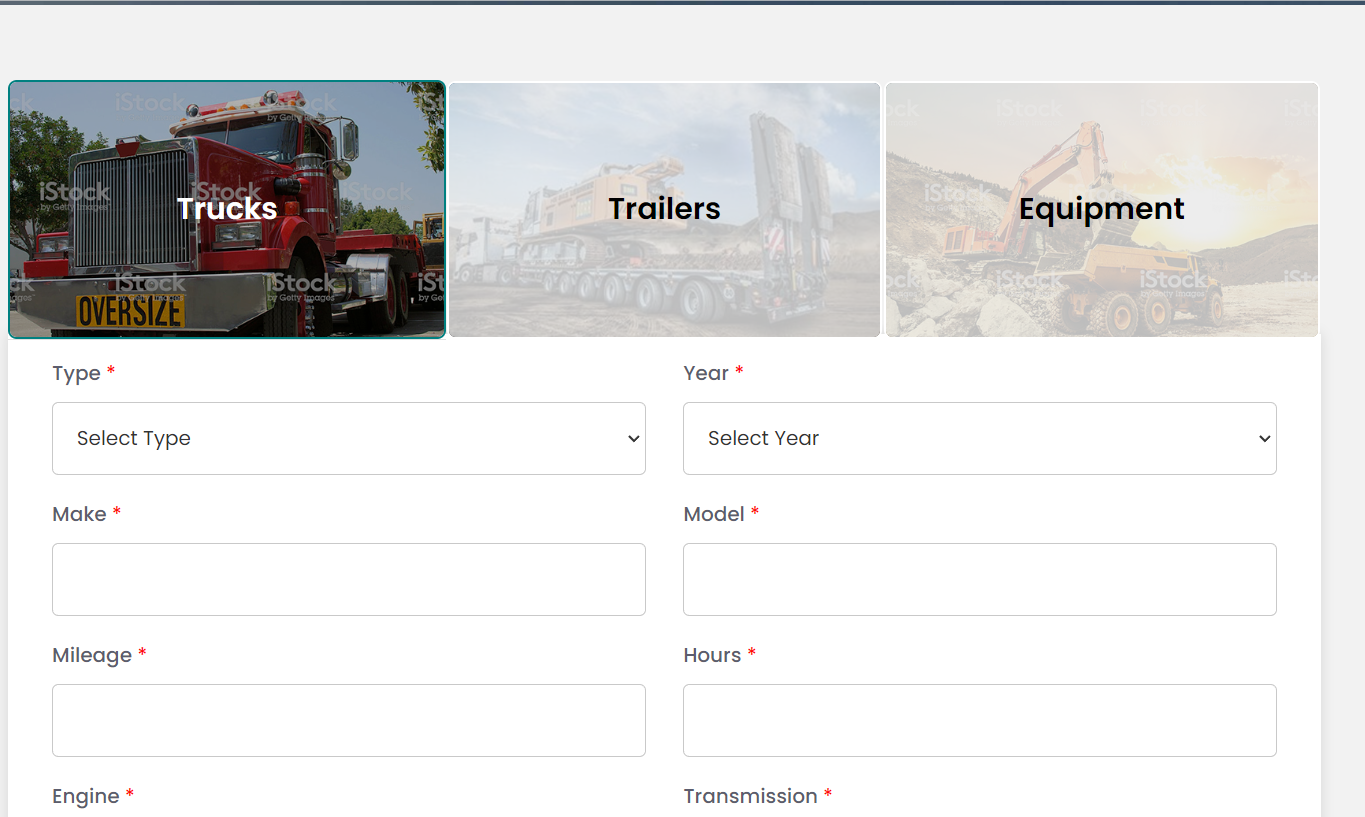The image size is (1365, 817).
Task: Open the Select Type dropdown
Action: pyautogui.click(x=348, y=438)
